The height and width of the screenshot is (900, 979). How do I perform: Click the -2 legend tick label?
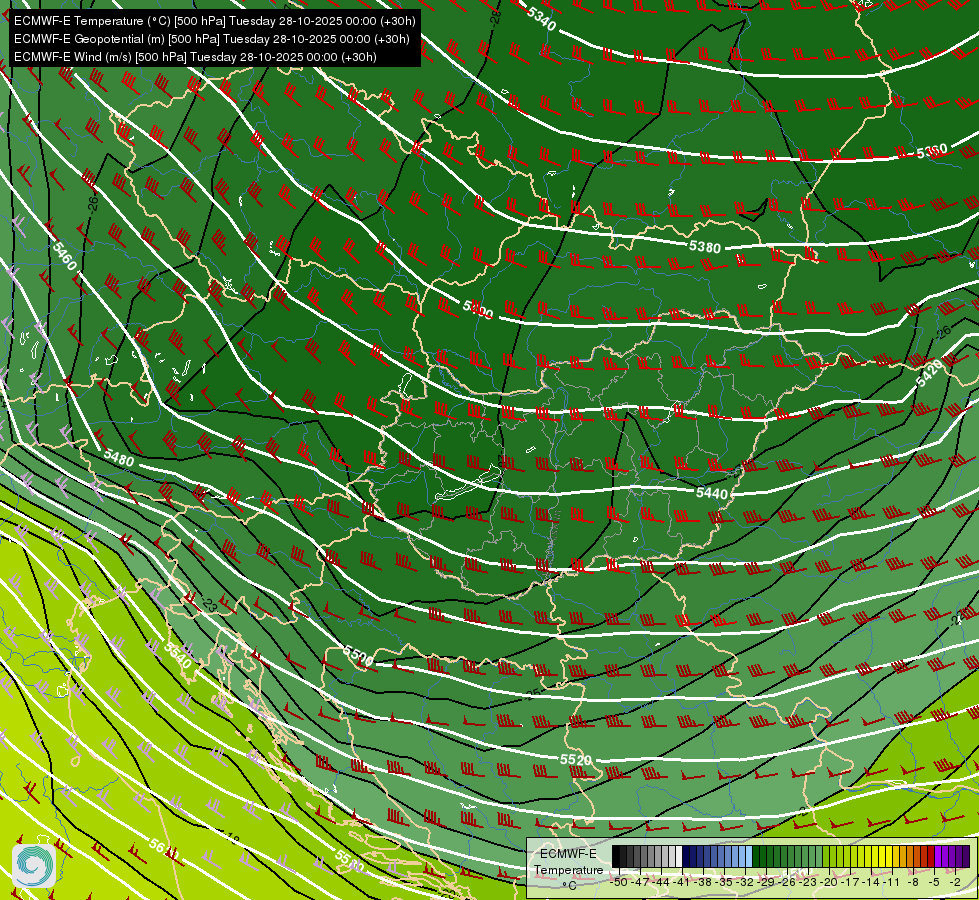(x=955, y=882)
